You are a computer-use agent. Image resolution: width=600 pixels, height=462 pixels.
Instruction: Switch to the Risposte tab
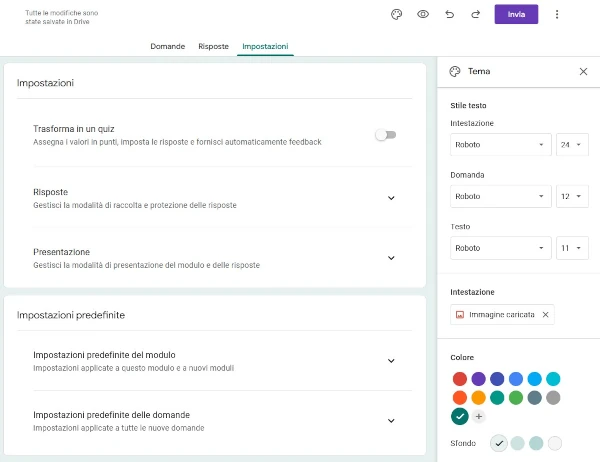(213, 46)
